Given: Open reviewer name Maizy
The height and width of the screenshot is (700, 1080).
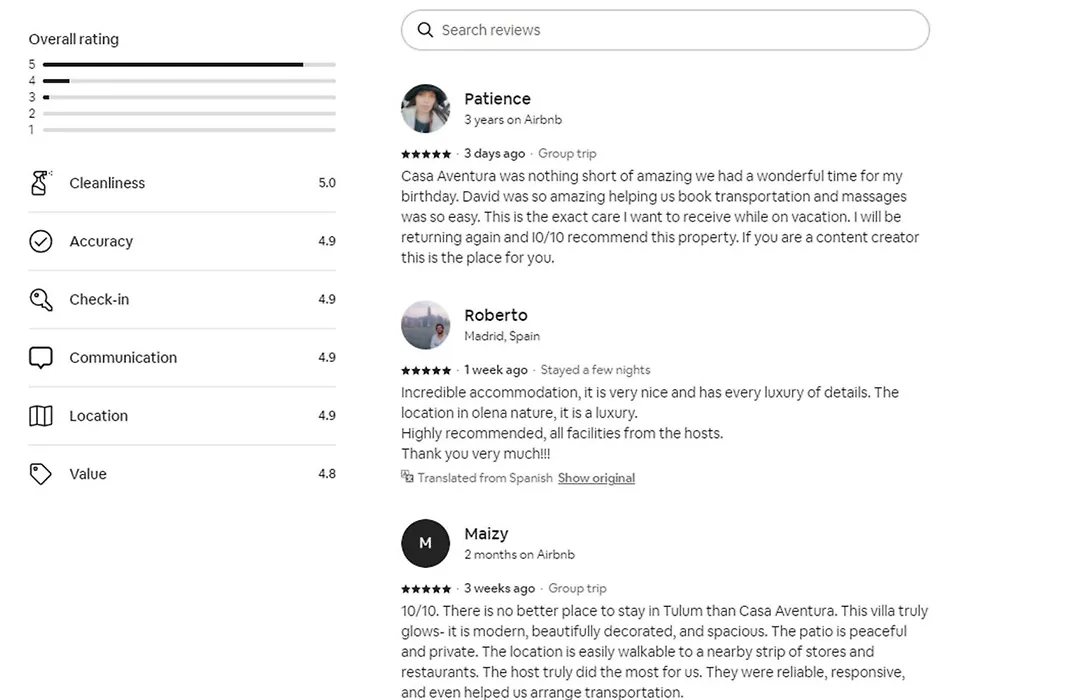Looking at the screenshot, I should point(486,534).
